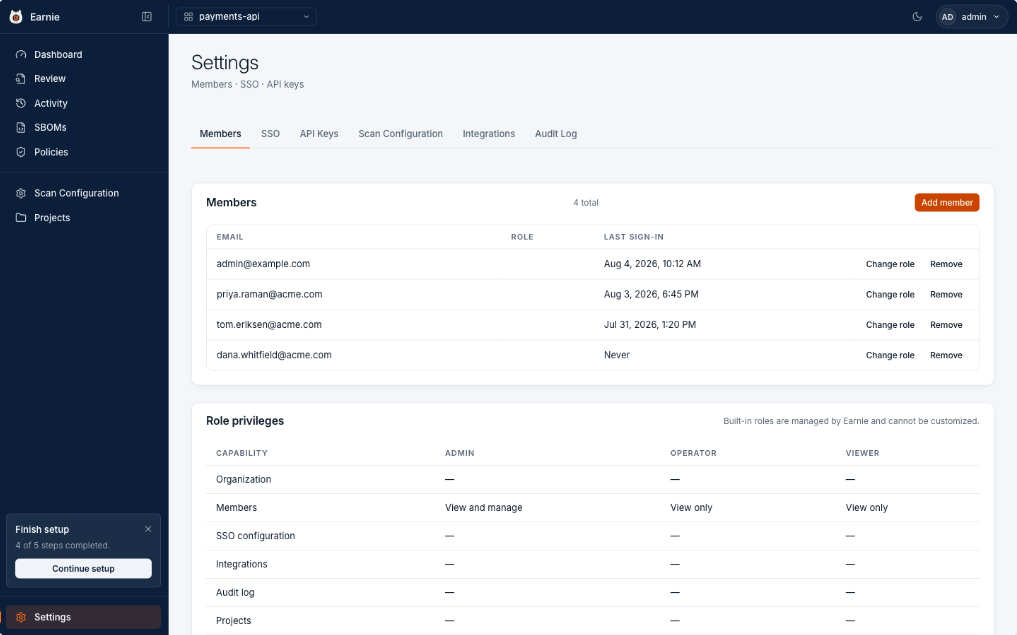Screen dimensions: 1017x635
Task: Remove dana.whitfield@acme.com member
Action: pyautogui.click(x=946, y=355)
